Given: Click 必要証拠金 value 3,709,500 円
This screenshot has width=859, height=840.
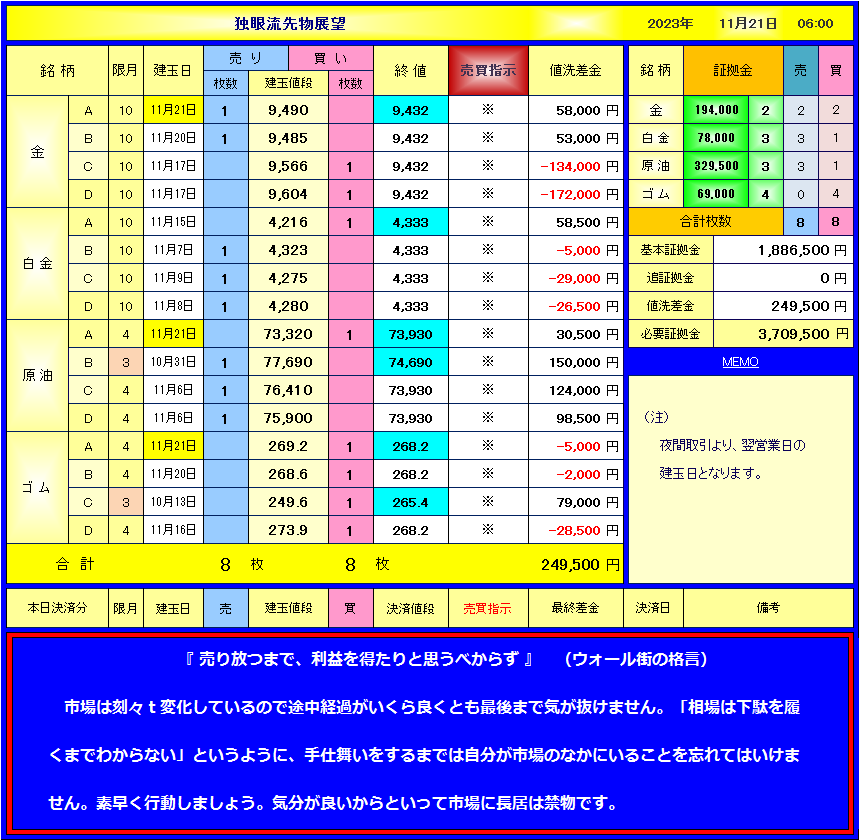Looking at the screenshot, I should point(783,334).
